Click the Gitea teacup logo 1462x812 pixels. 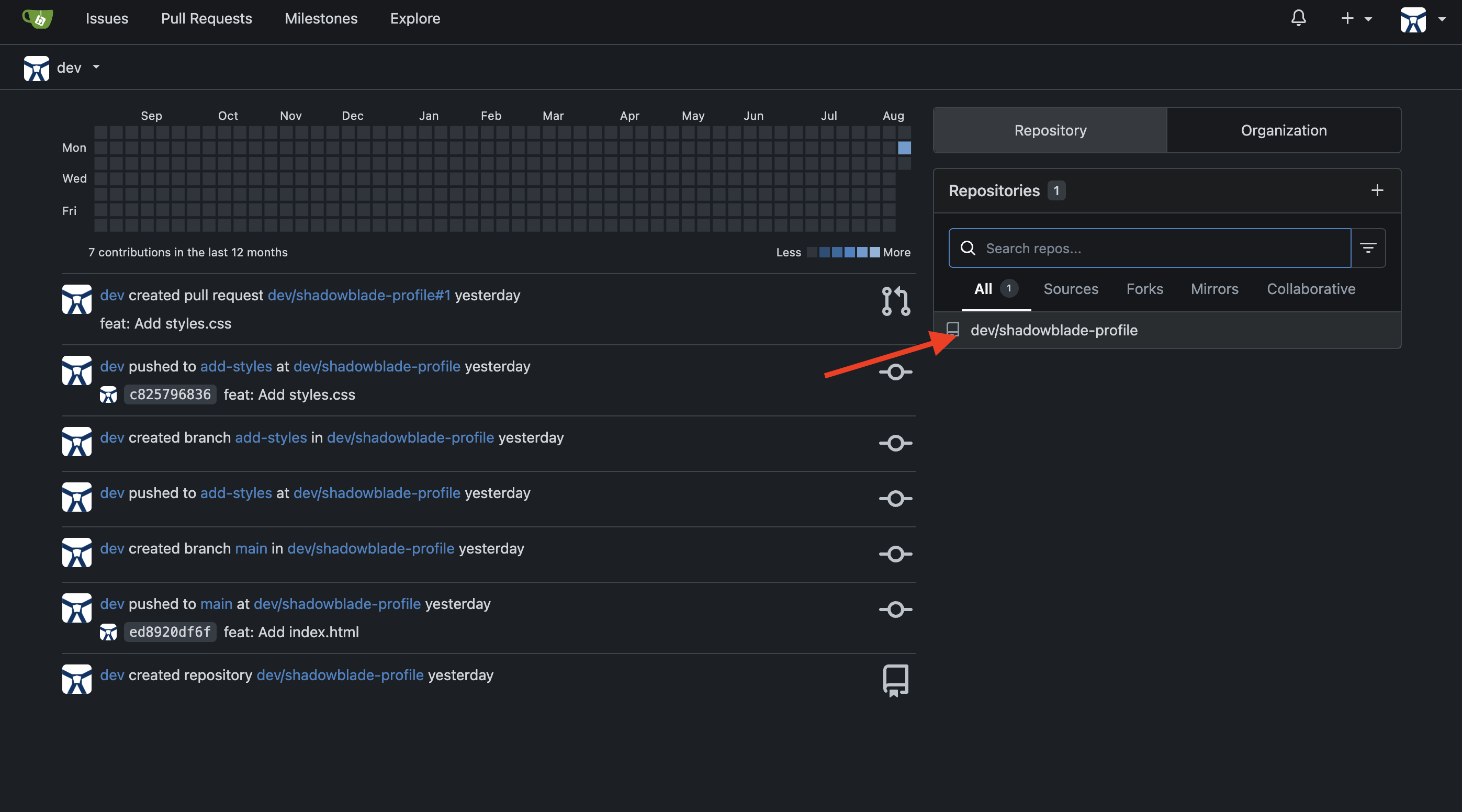(x=37, y=19)
